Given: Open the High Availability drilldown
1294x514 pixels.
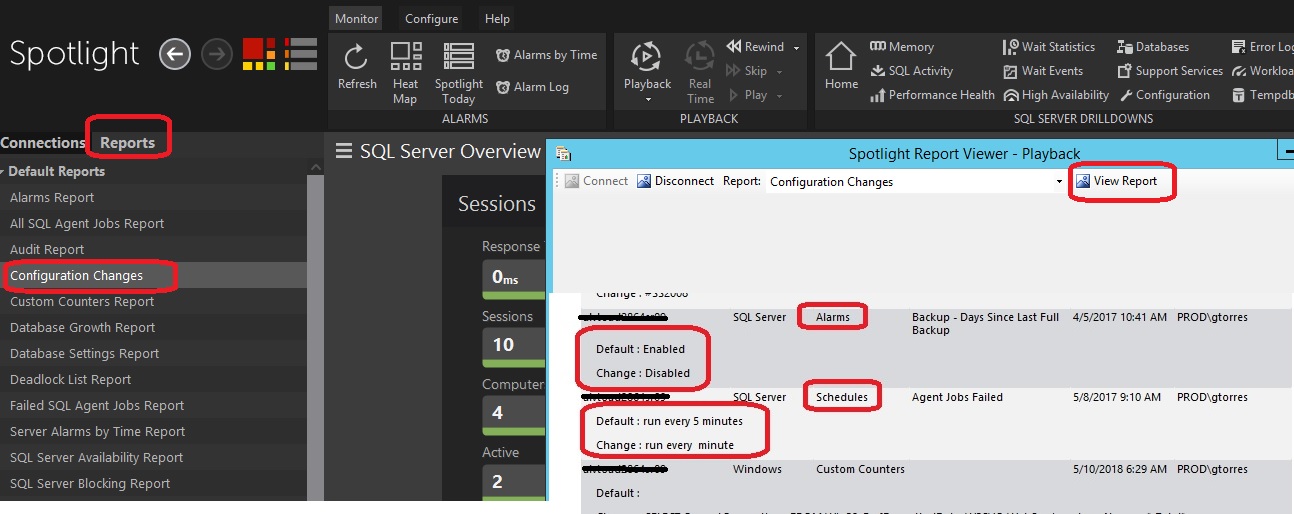Looking at the screenshot, I should (x=1056, y=95).
